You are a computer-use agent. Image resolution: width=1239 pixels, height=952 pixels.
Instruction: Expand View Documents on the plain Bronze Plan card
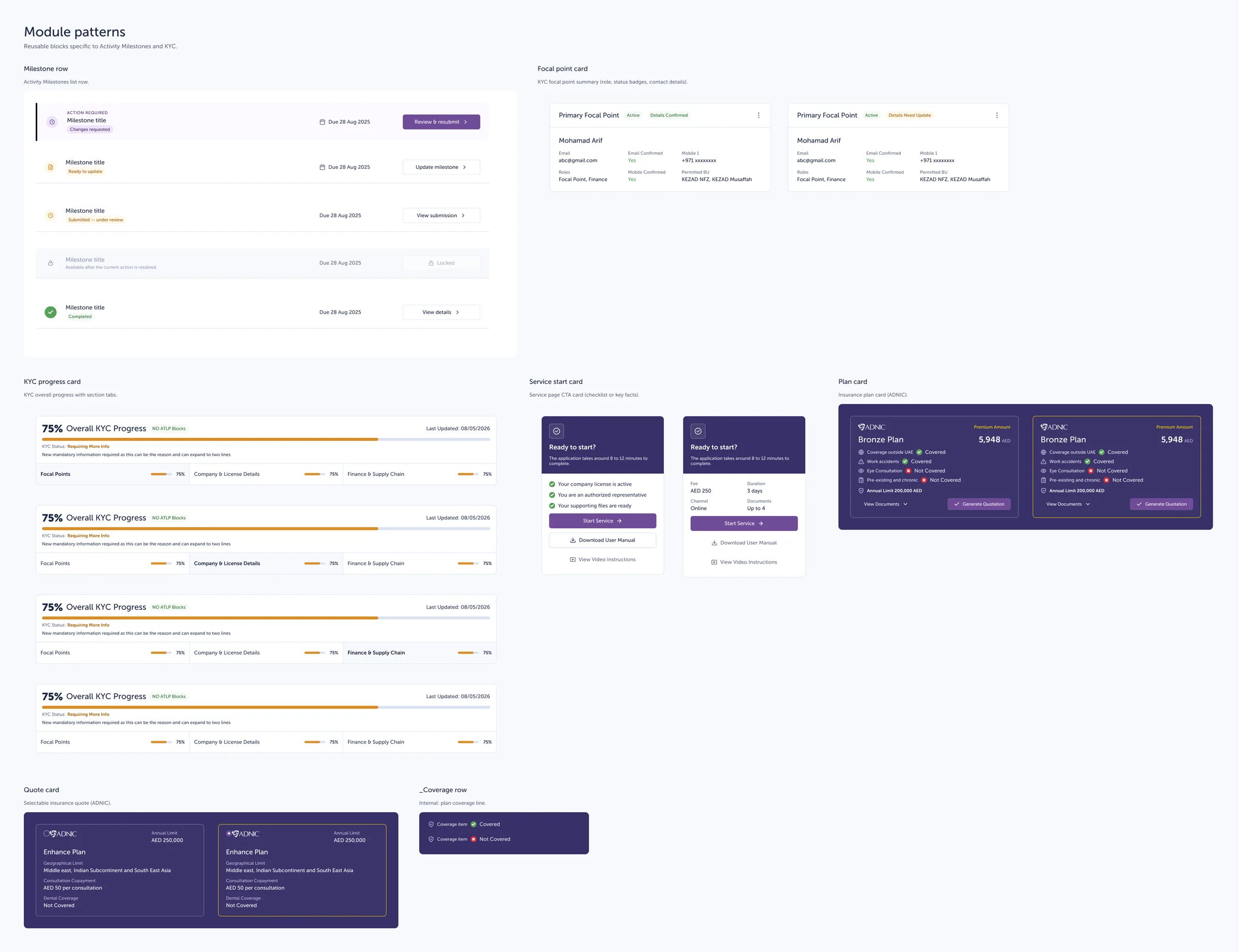[x=886, y=504]
